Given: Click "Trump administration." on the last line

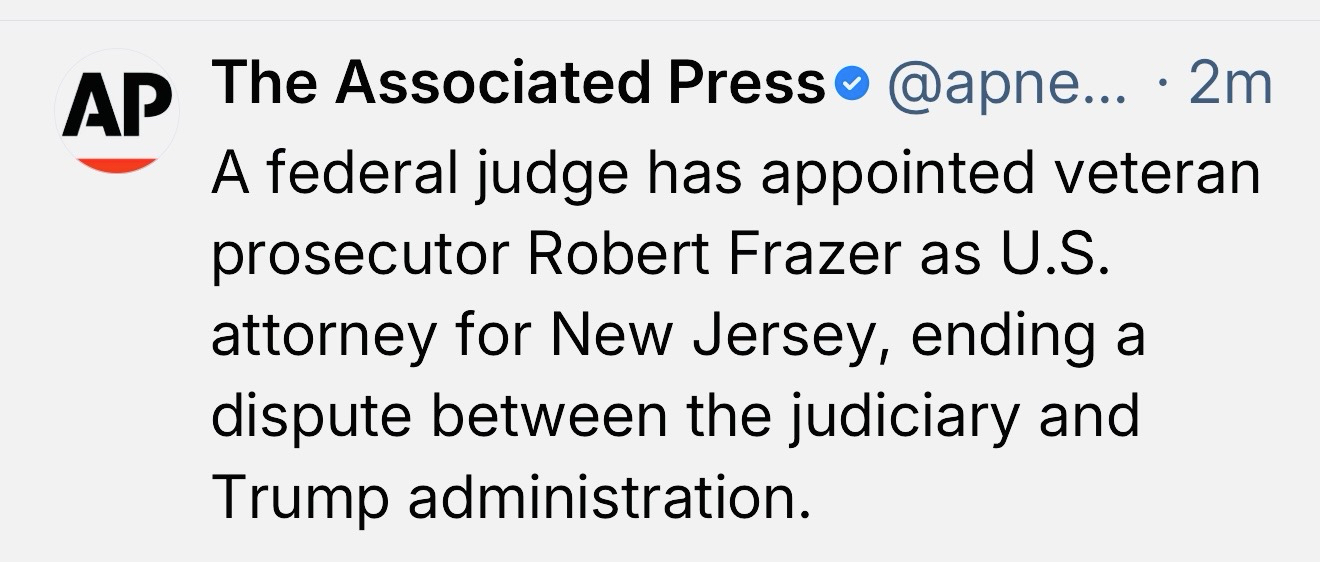Looking at the screenshot, I should (508, 497).
